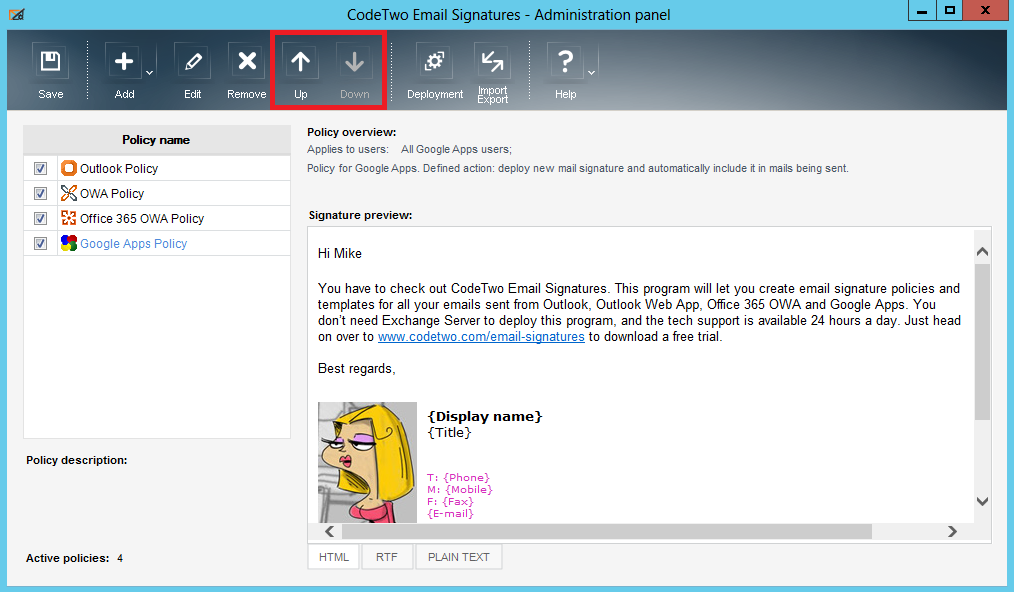Viewport: 1014px width, 592px height.
Task: Open the www.codetwo.com/email-signatures link
Action: pyautogui.click(x=481, y=336)
